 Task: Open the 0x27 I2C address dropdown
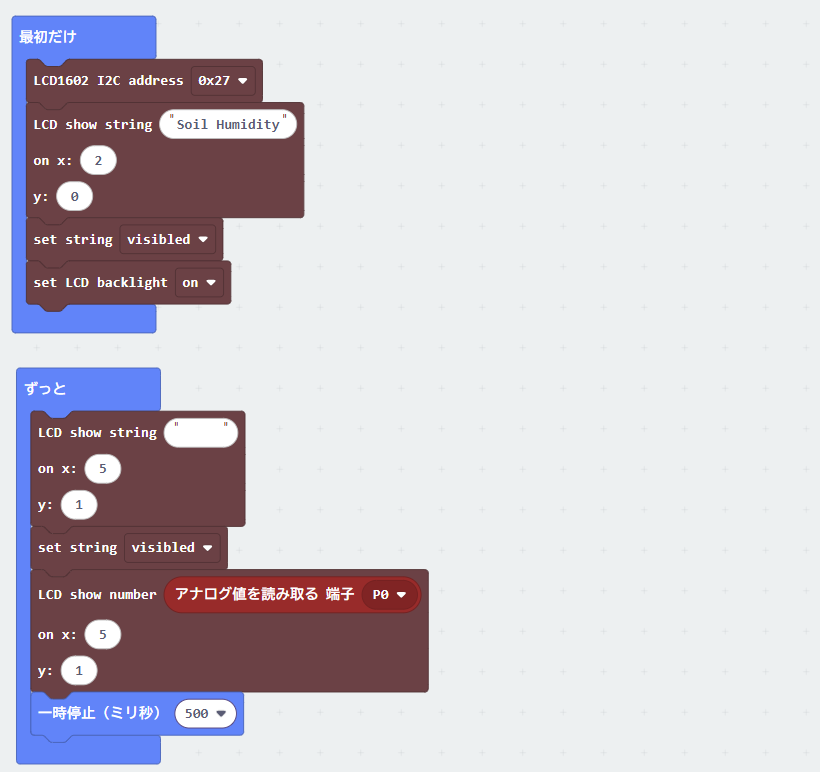223,81
